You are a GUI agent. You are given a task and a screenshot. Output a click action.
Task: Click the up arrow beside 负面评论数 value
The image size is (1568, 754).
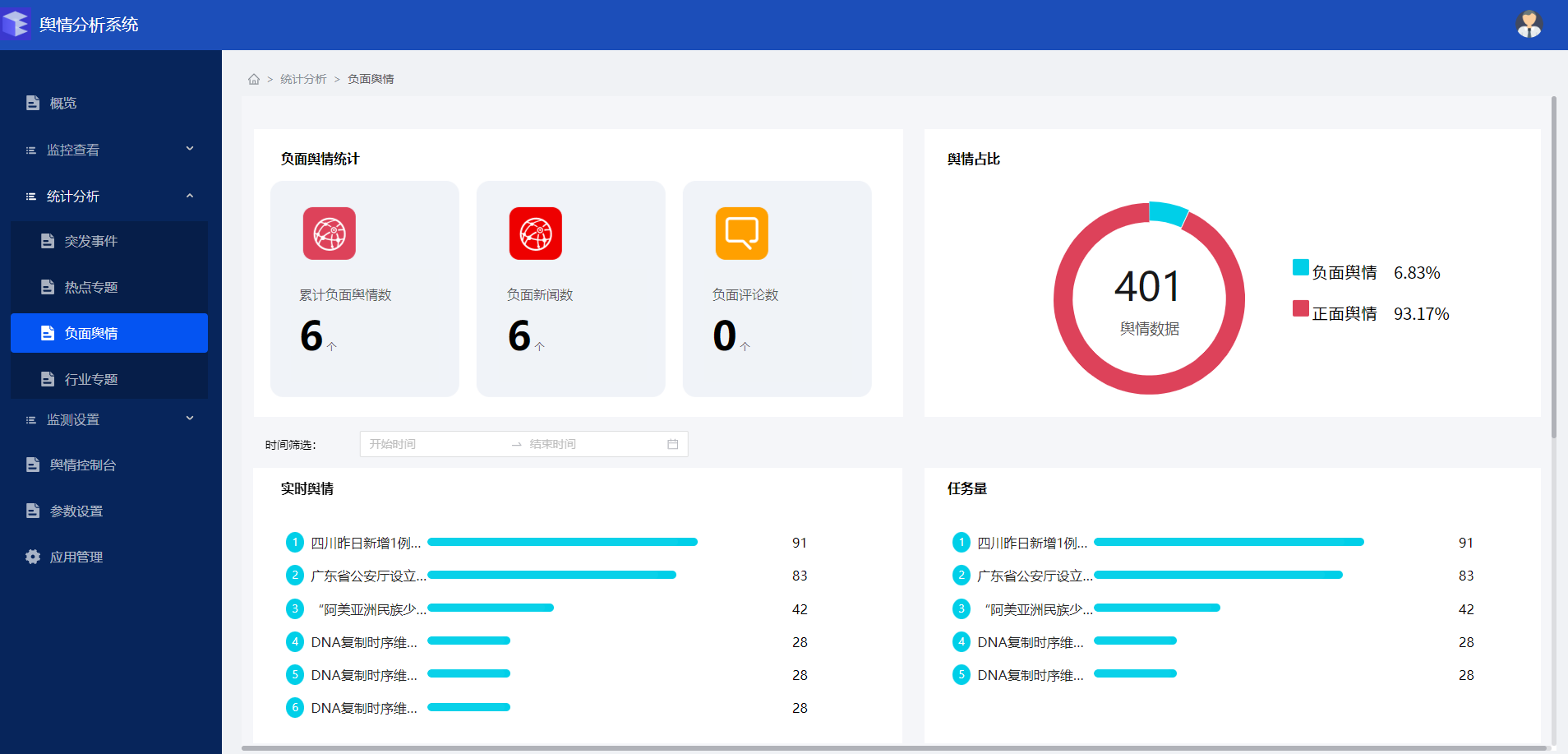pyautogui.click(x=745, y=346)
